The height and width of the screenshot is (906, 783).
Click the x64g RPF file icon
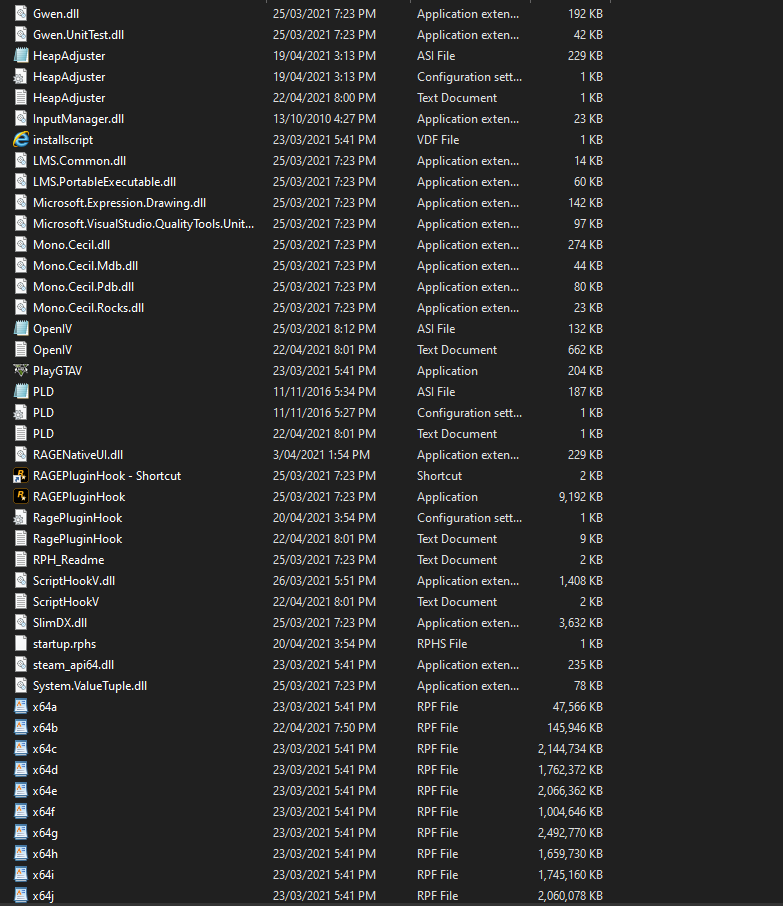[21, 833]
